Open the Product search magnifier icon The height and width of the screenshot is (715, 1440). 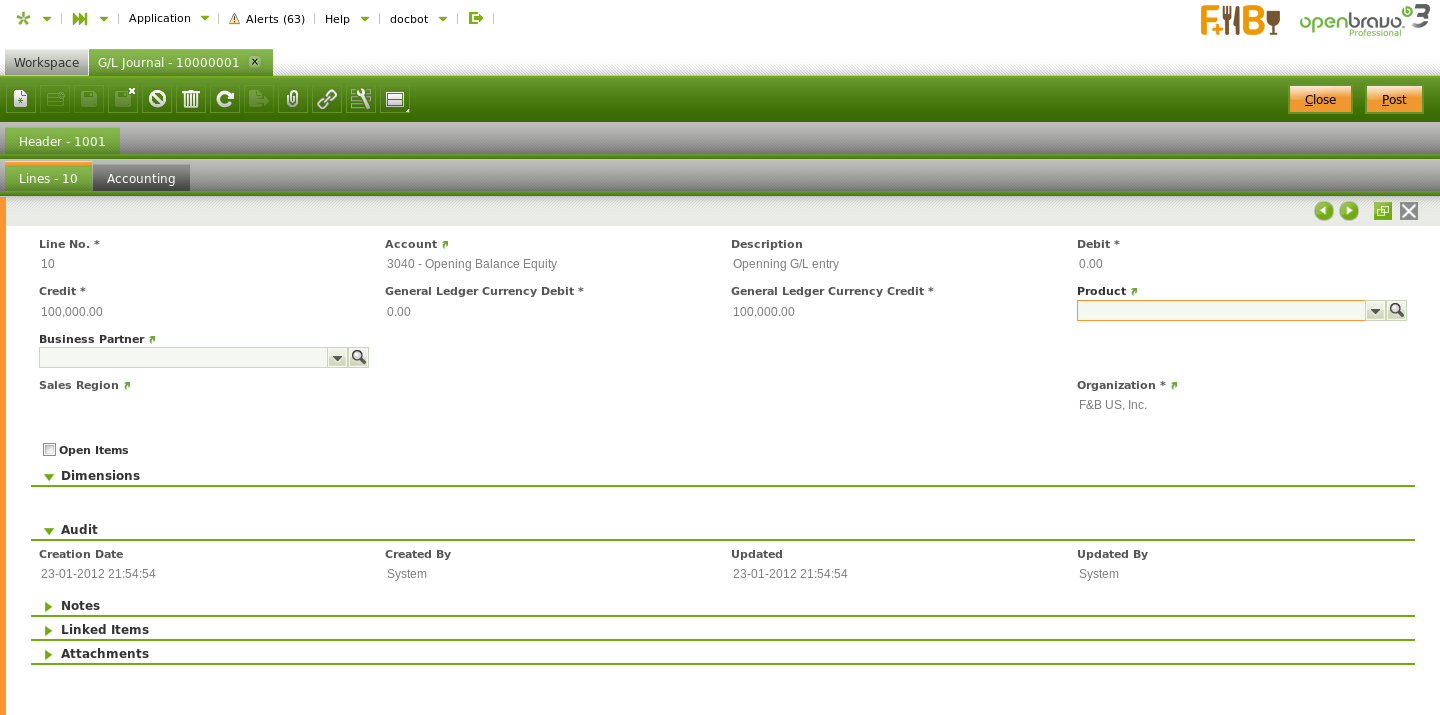(1397, 311)
